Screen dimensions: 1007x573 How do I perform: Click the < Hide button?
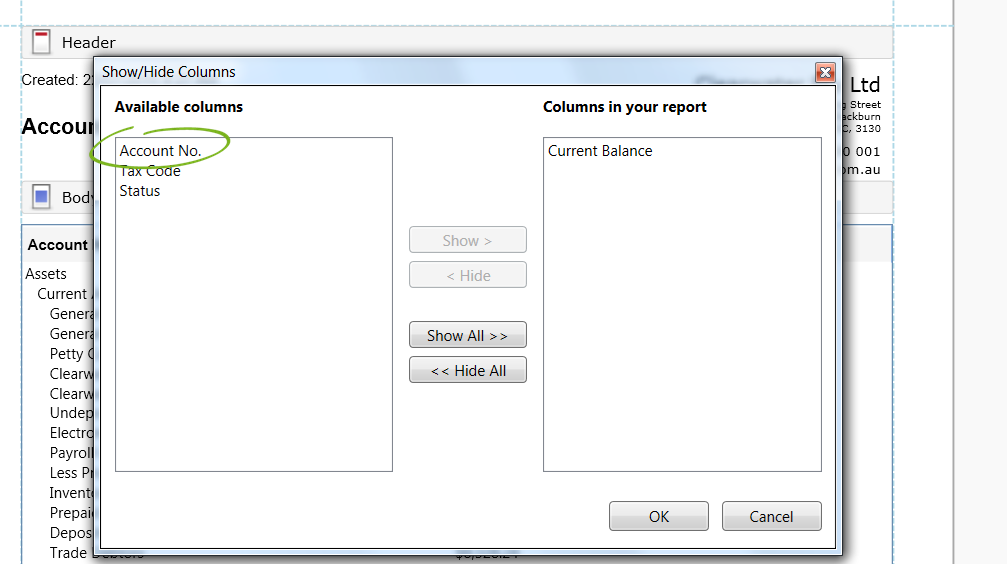tap(467, 276)
